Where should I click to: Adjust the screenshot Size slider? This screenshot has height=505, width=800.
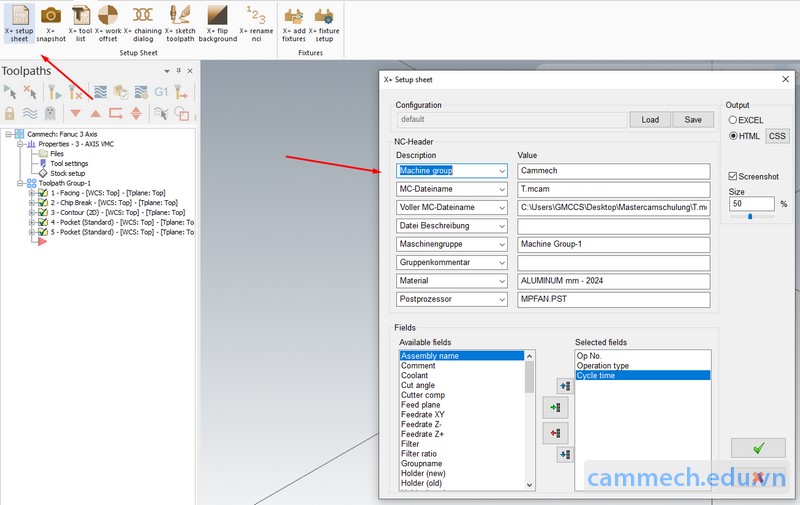(x=750, y=216)
